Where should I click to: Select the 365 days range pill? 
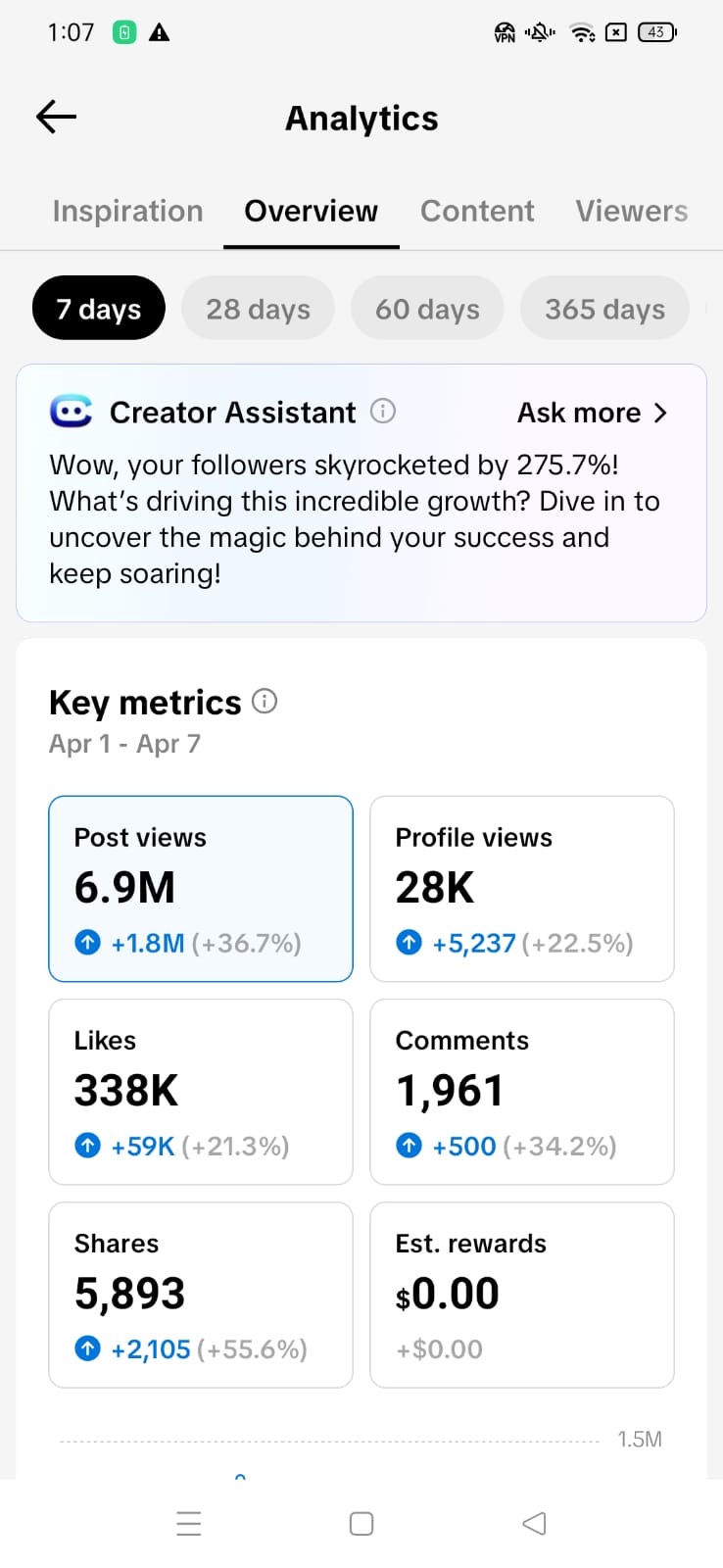(x=604, y=309)
